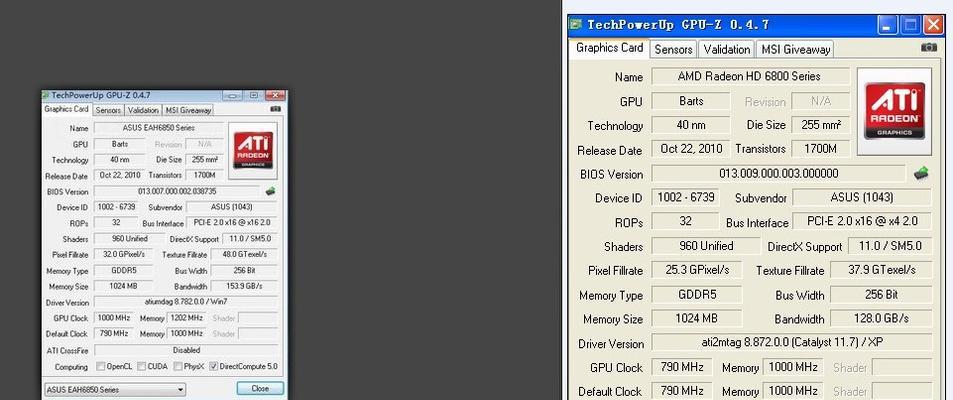Click Memory Type GDDR5 in large window

[697, 294]
